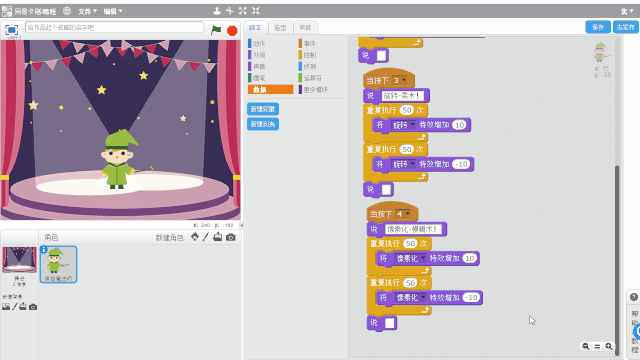This screenshot has height=360, width=640.
Task: Click repeat count 50 above 旋转 increase 10
Action: tap(407, 110)
